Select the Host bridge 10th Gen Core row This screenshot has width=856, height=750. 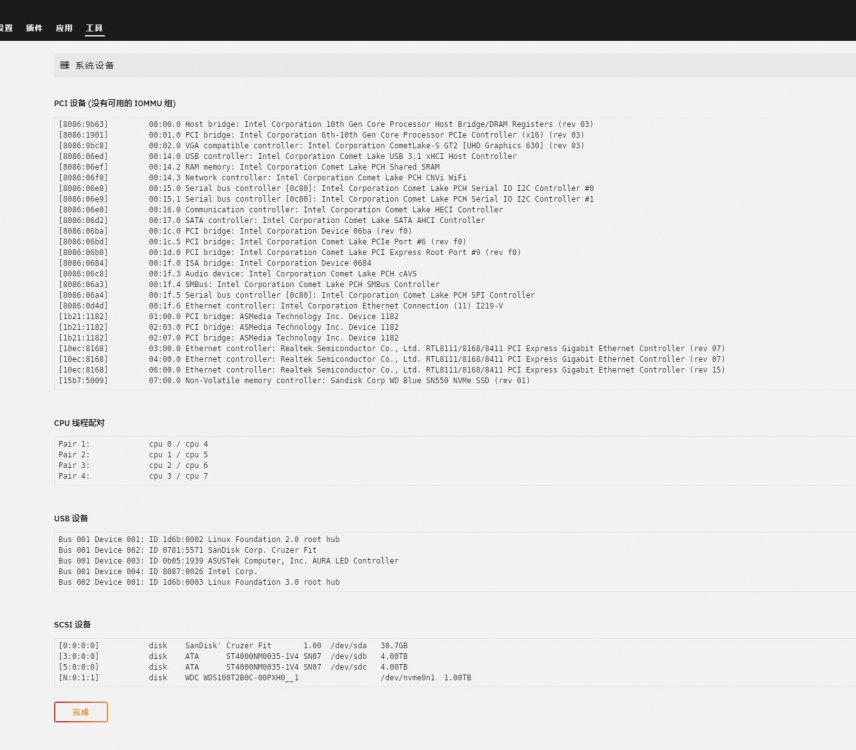pos(326,124)
